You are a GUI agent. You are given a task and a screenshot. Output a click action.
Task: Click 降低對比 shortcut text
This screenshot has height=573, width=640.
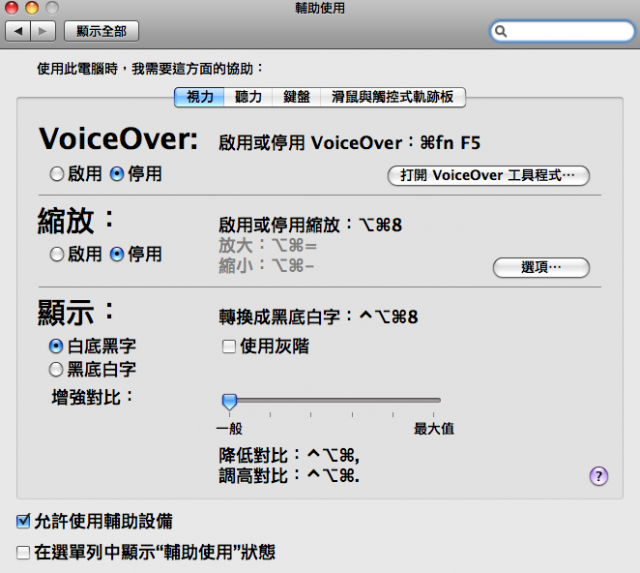[289, 455]
